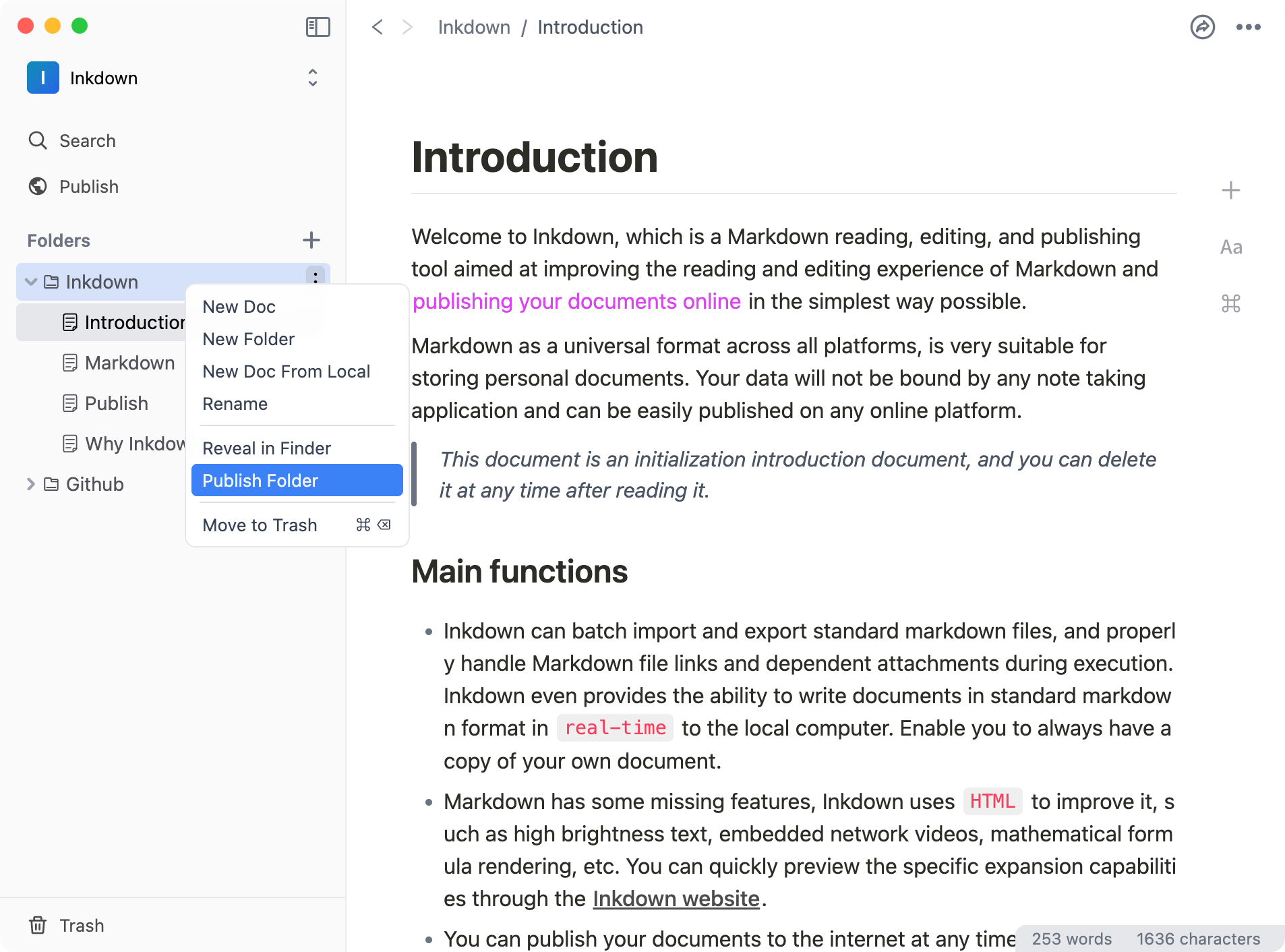Choose Move to Trash in context menu

260,525
